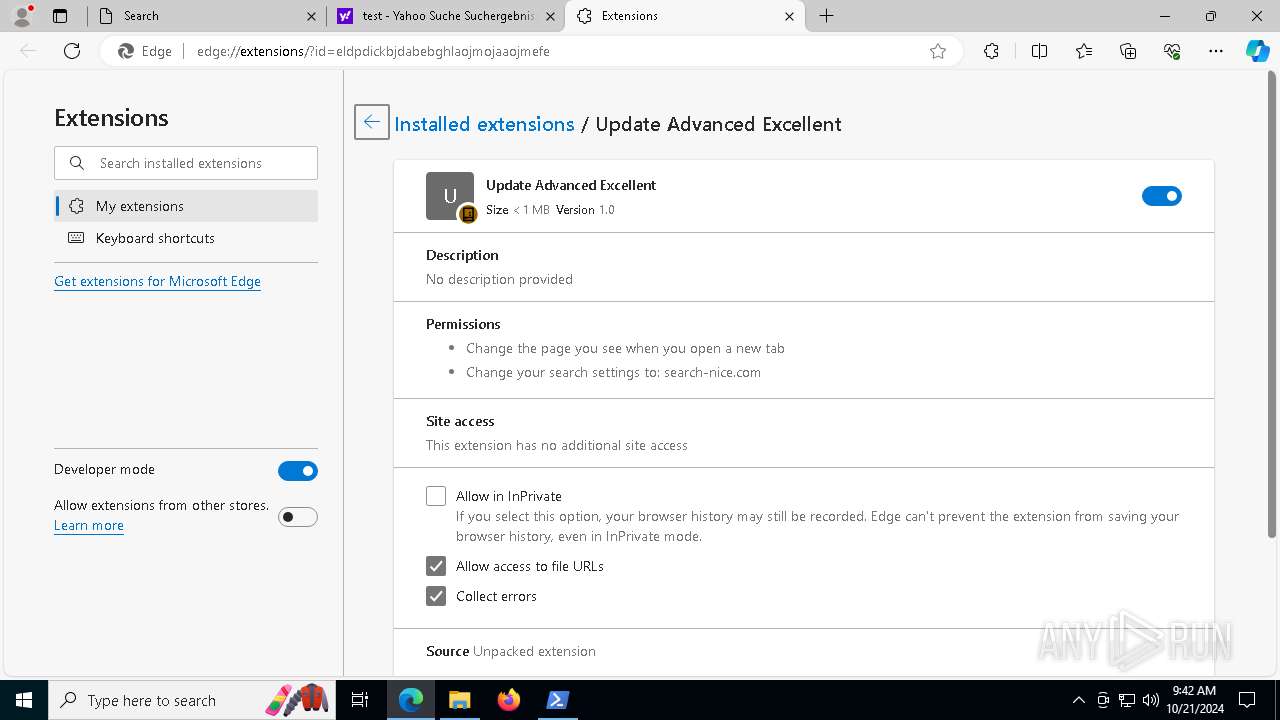Viewport: 1280px width, 720px height.
Task: Click 'Change the page you see' permission
Action: (x=625, y=348)
